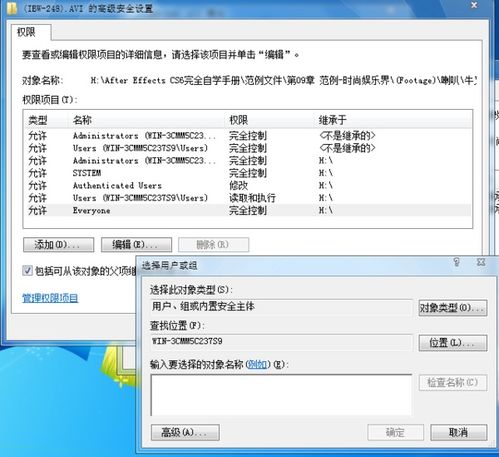Click the 取消 button
The height and width of the screenshot is (457, 499).
(x=458, y=433)
